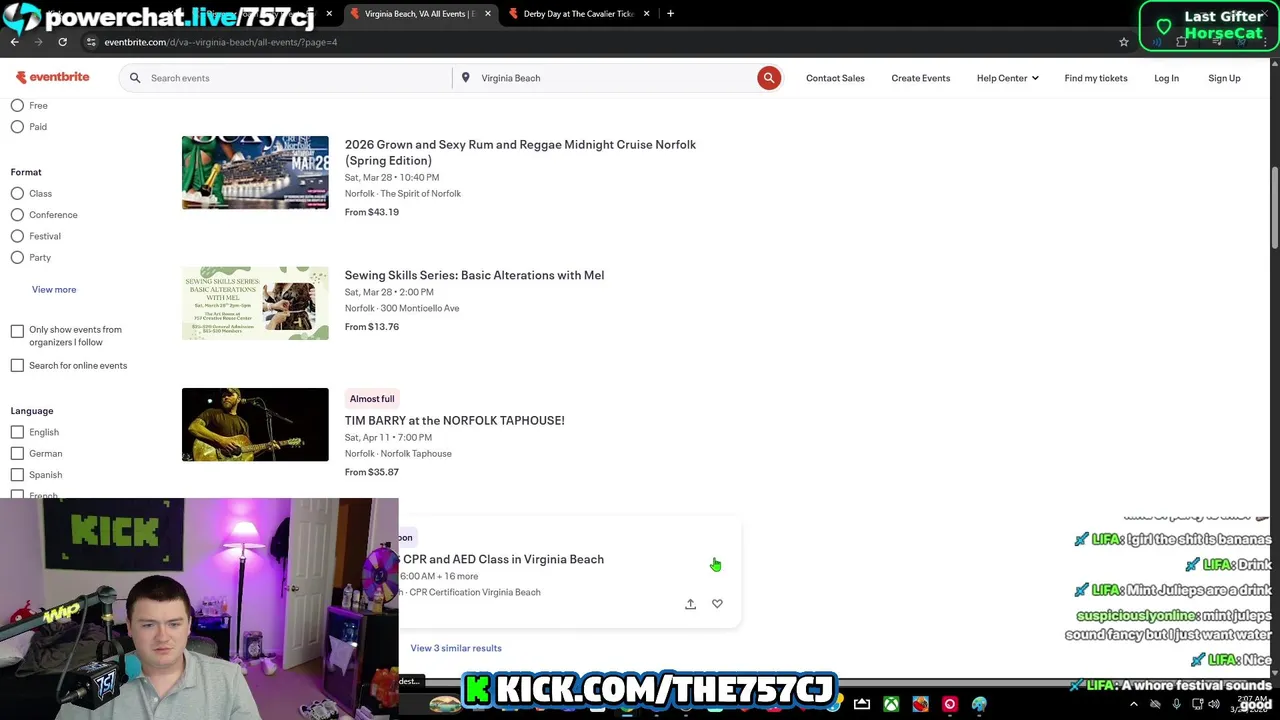The width and height of the screenshot is (1280, 720).
Task: Click the microphone tray icon
Action: (x=1176, y=705)
